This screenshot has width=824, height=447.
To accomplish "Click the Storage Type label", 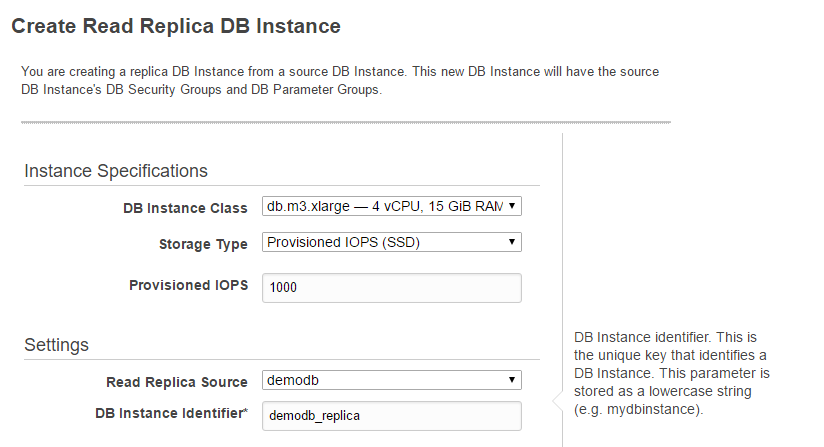I will click(203, 244).
